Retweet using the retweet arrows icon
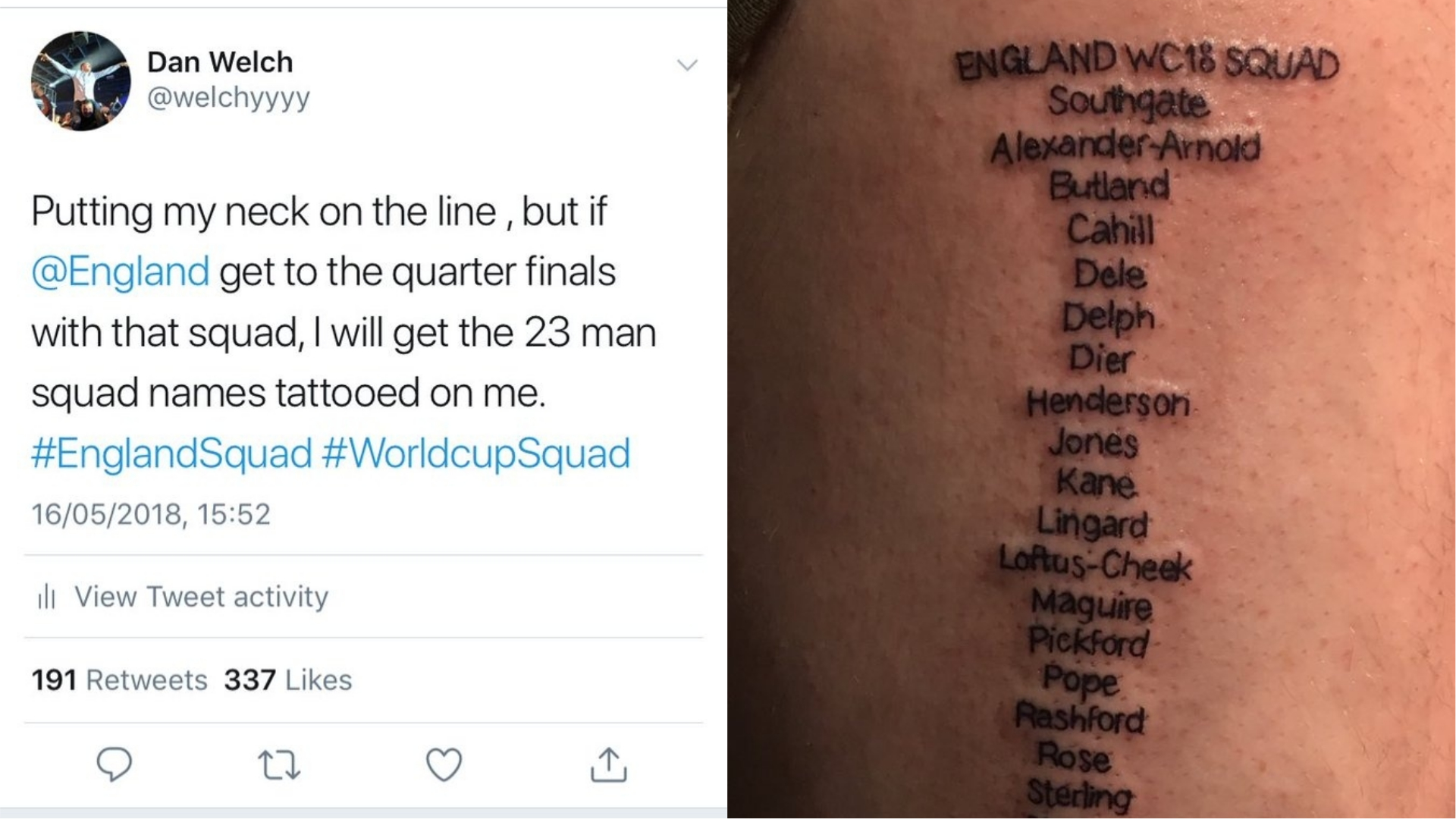Image resolution: width=1456 pixels, height=819 pixels. (x=279, y=765)
